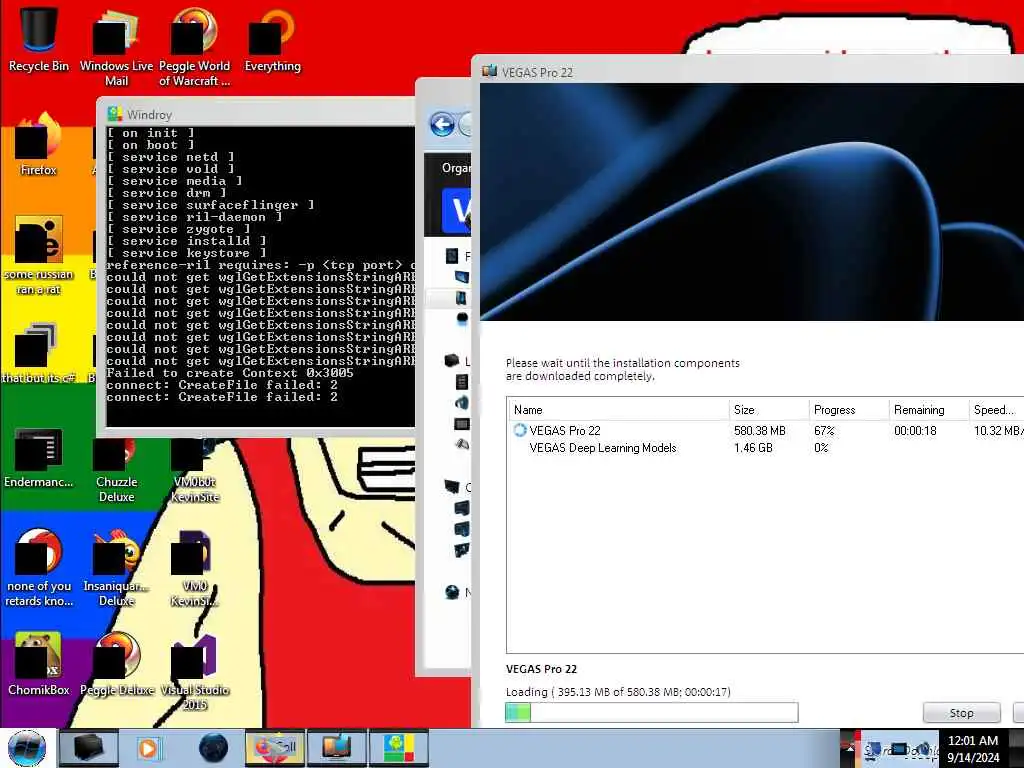1024x768 pixels.
Task: Click the 00:00:18 remaining time cell
Action: [915, 430]
